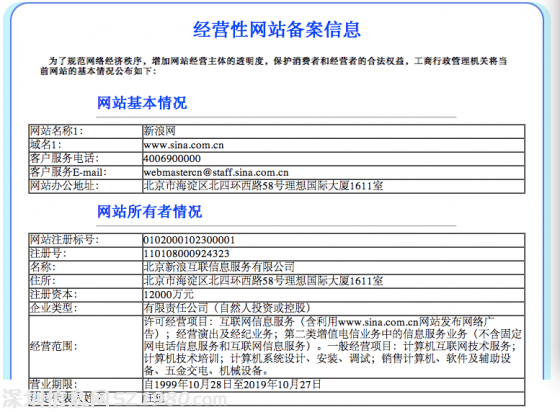Image resolution: width=560 pixels, height=412 pixels.
Task: Select the phone number 4006900000
Action: [x=172, y=159]
